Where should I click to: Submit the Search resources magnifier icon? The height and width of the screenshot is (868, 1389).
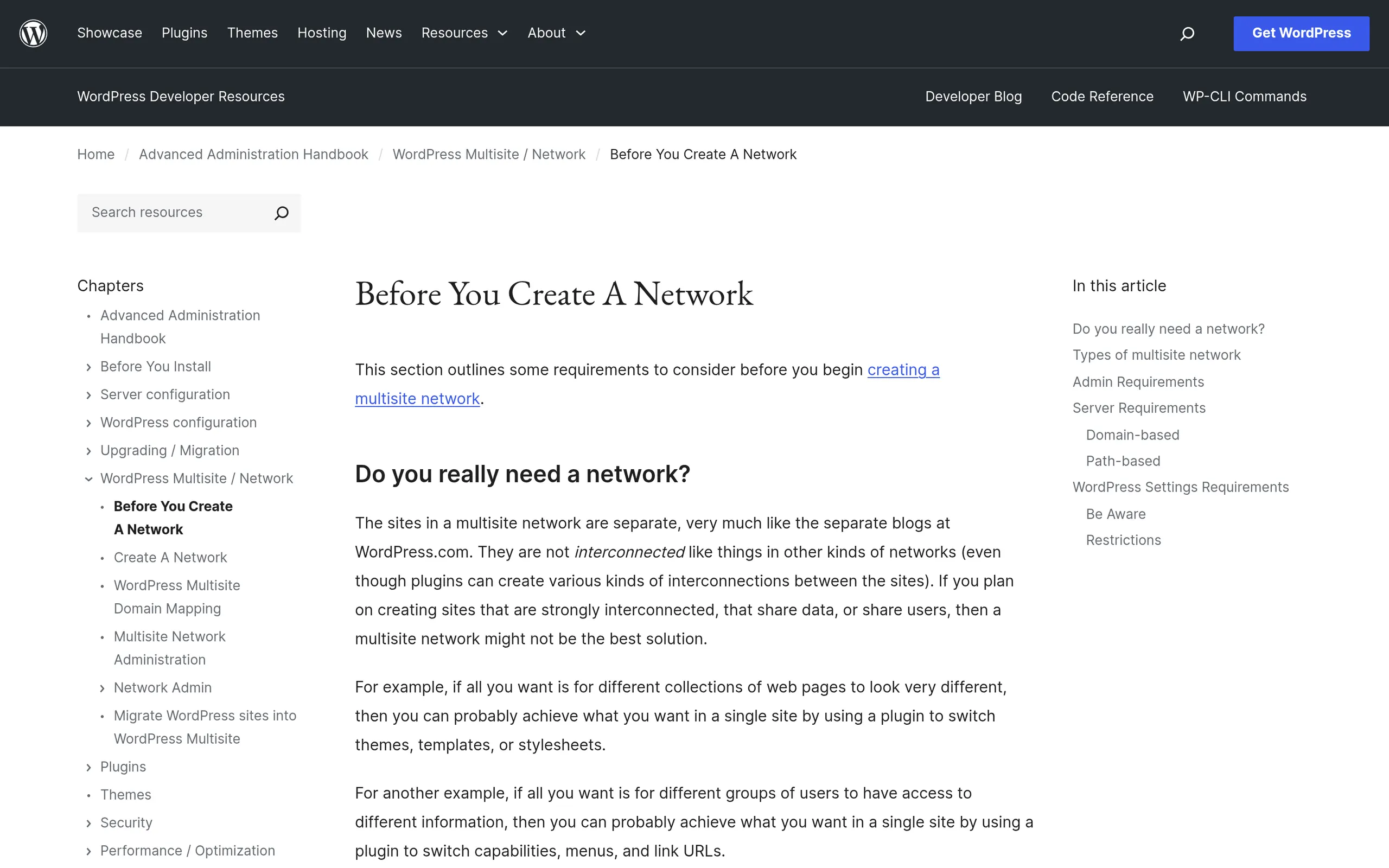pos(281,213)
